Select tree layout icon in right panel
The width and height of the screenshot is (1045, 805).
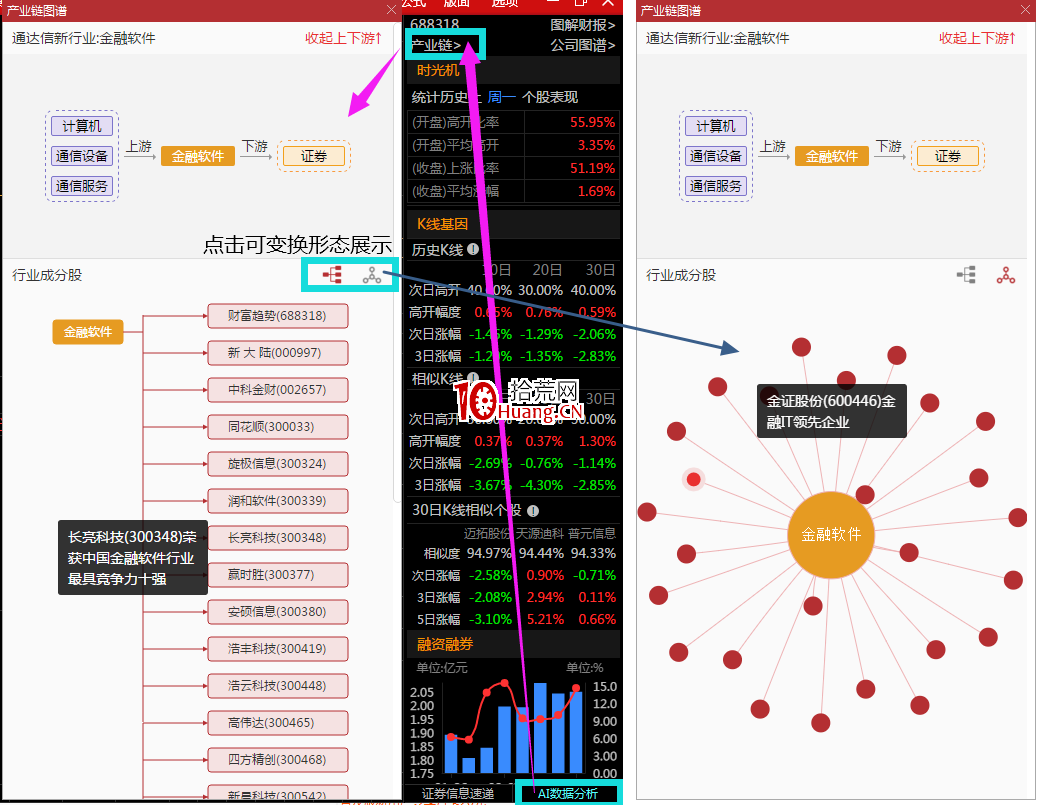966,275
